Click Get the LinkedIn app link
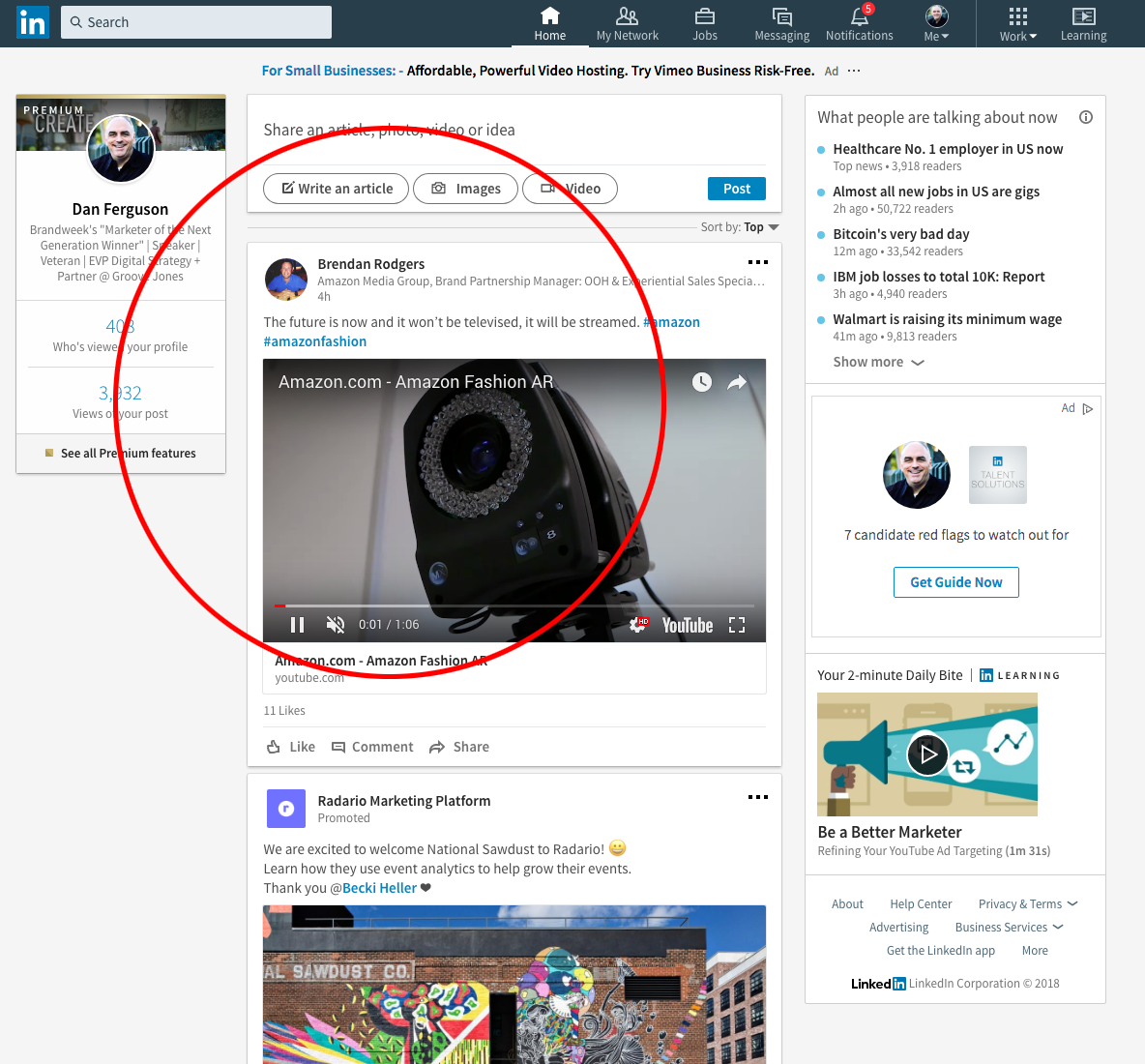 941,951
